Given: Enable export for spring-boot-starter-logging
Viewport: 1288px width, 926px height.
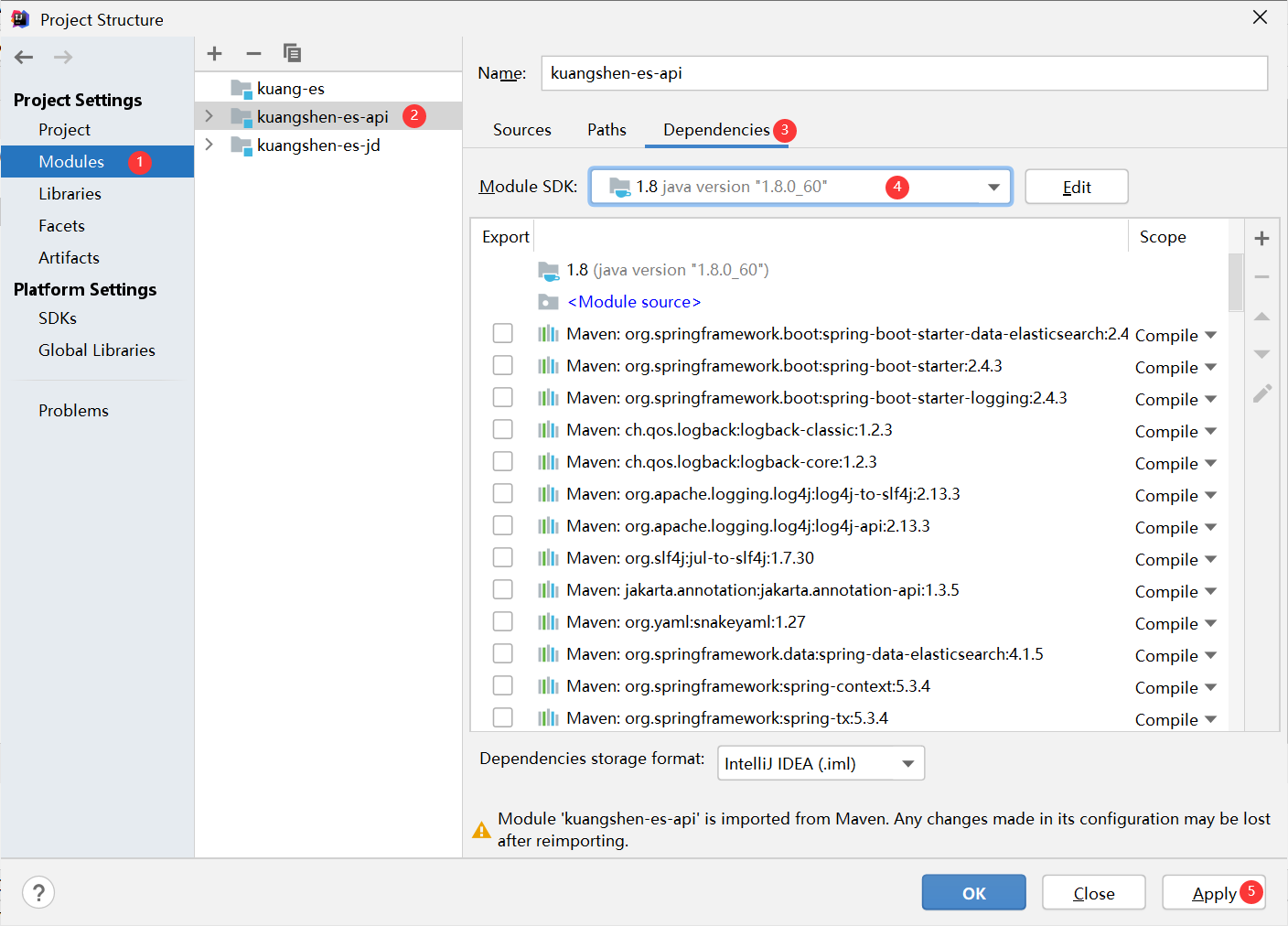Looking at the screenshot, I should point(502,397).
